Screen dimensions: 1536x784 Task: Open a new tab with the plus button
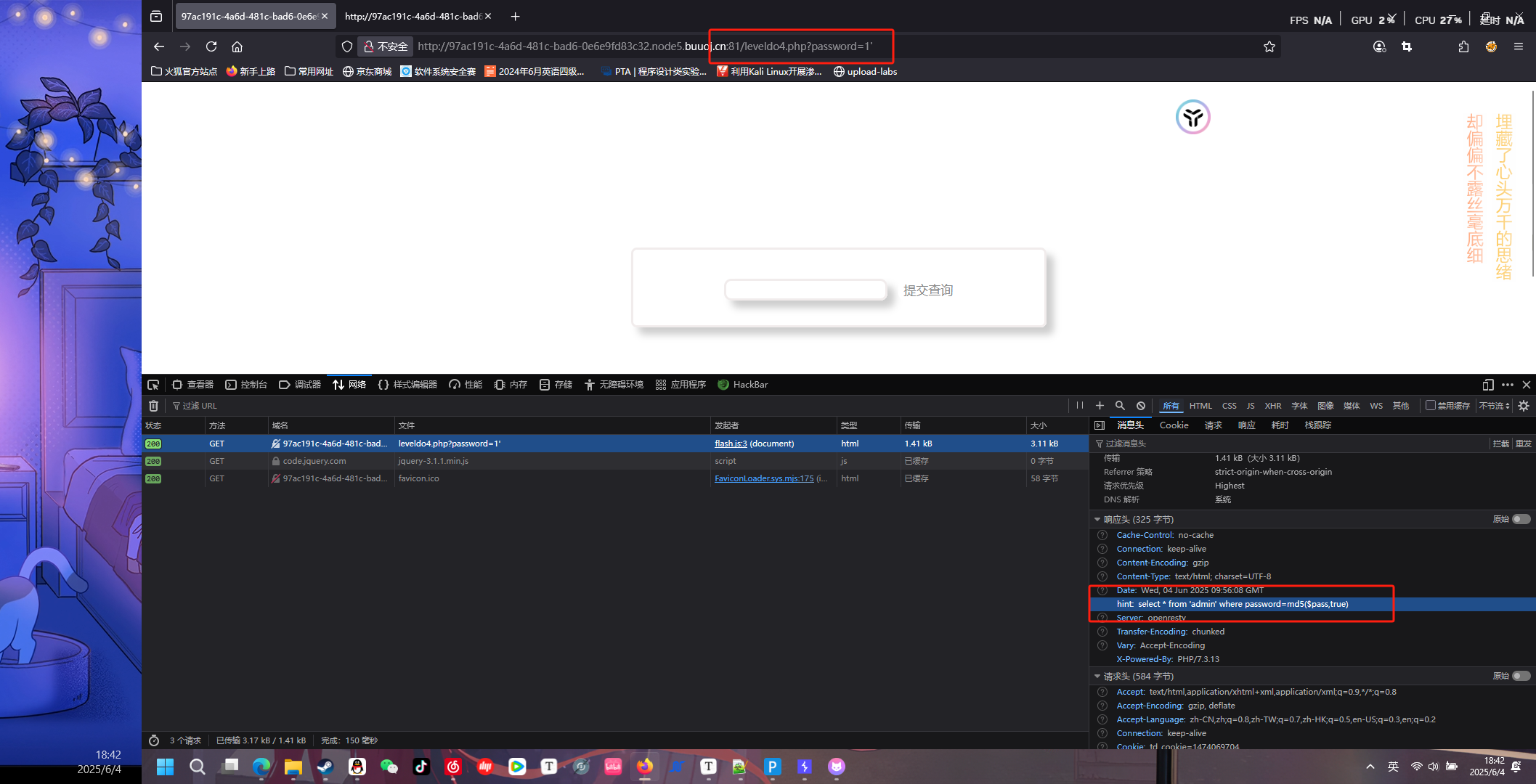click(x=515, y=16)
